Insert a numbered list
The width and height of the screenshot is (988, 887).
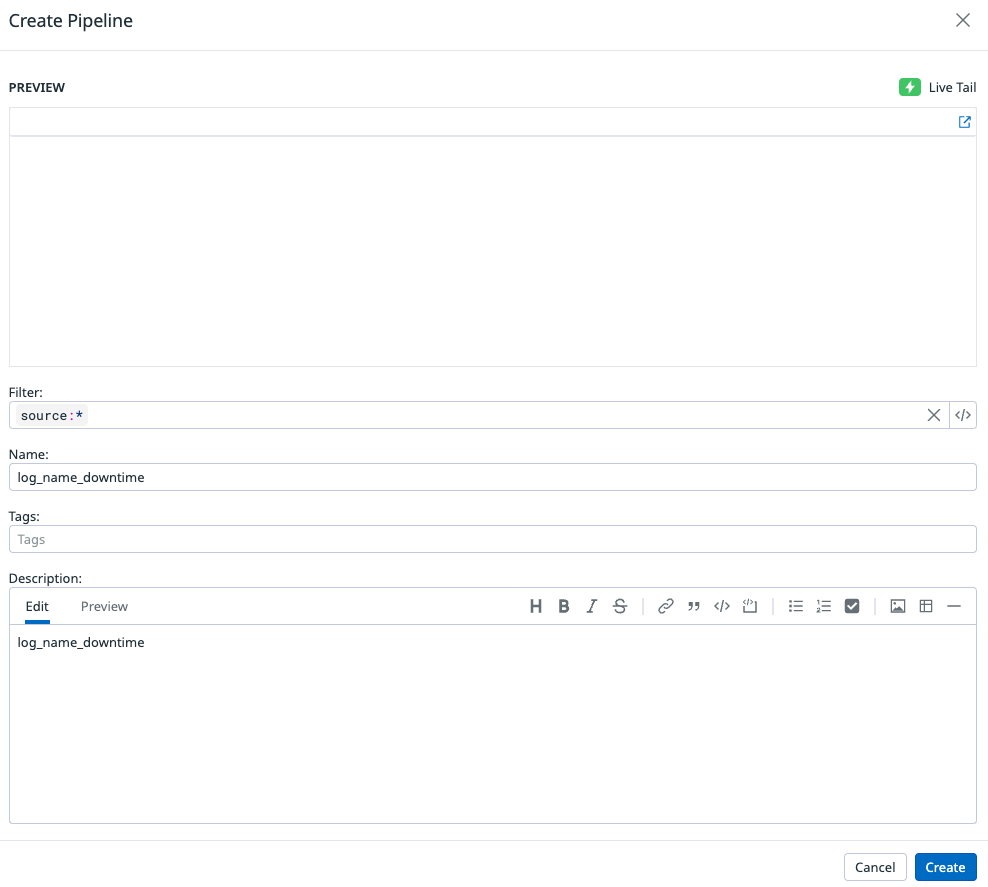coord(823,606)
